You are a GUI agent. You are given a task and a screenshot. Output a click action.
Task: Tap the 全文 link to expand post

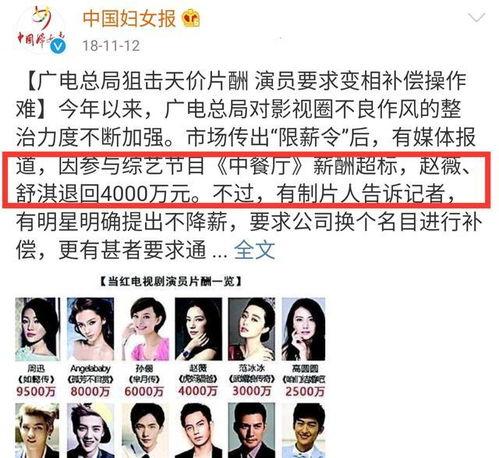coord(255,250)
